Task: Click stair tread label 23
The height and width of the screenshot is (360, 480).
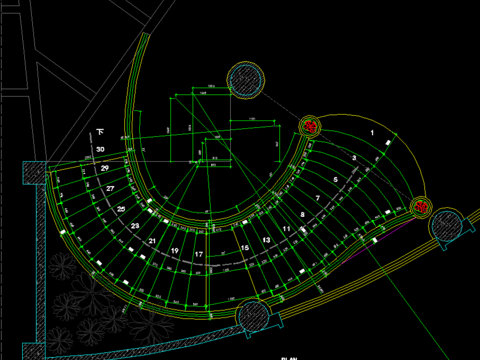Action: [x=135, y=226]
